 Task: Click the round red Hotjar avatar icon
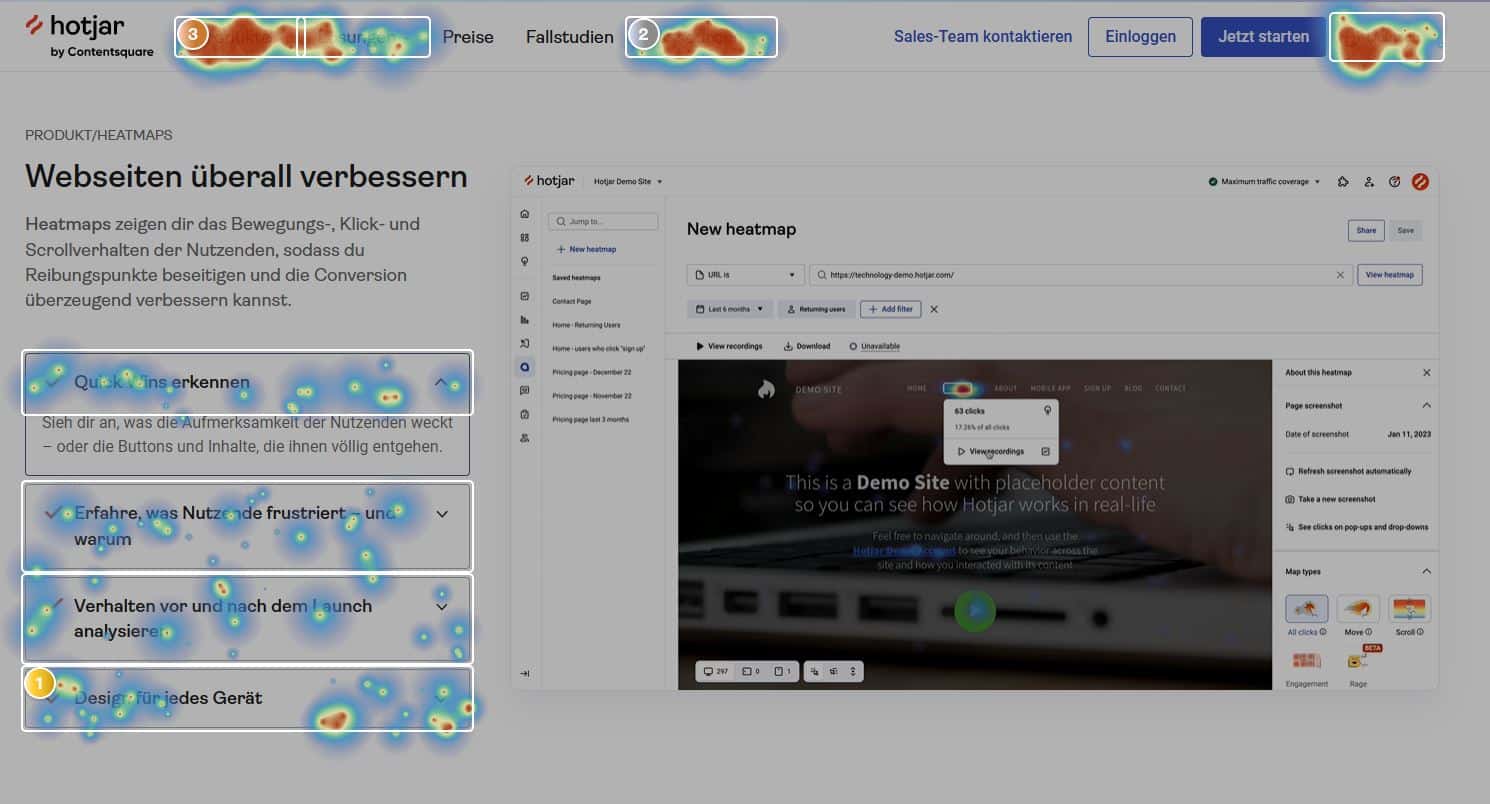coord(1420,182)
